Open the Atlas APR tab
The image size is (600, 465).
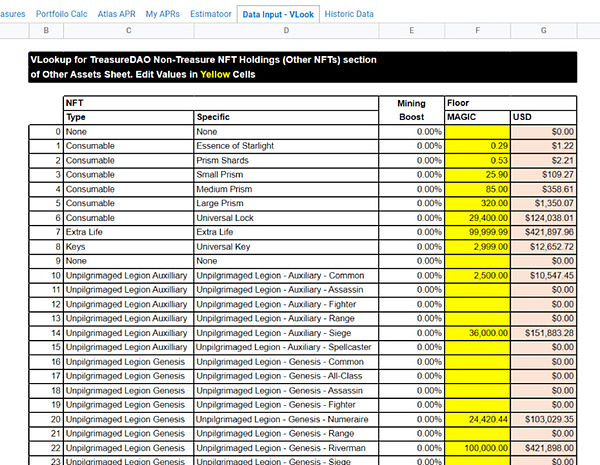tap(117, 14)
